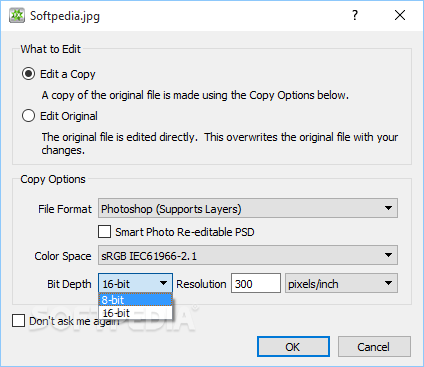Close the Softpedia.jpg dialog with X

pos(400,15)
